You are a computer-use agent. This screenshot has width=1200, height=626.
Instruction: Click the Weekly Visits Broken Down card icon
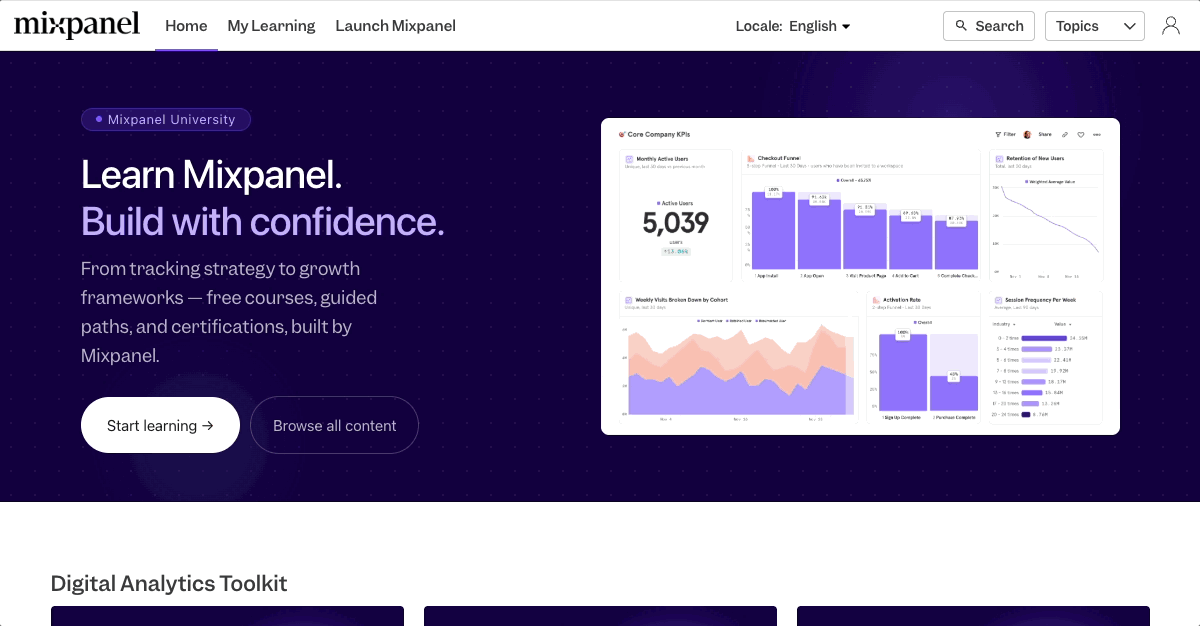point(629,300)
